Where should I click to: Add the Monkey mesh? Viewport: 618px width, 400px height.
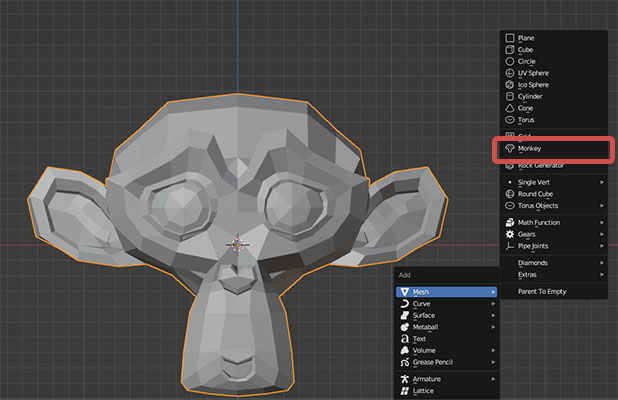pyautogui.click(x=554, y=149)
